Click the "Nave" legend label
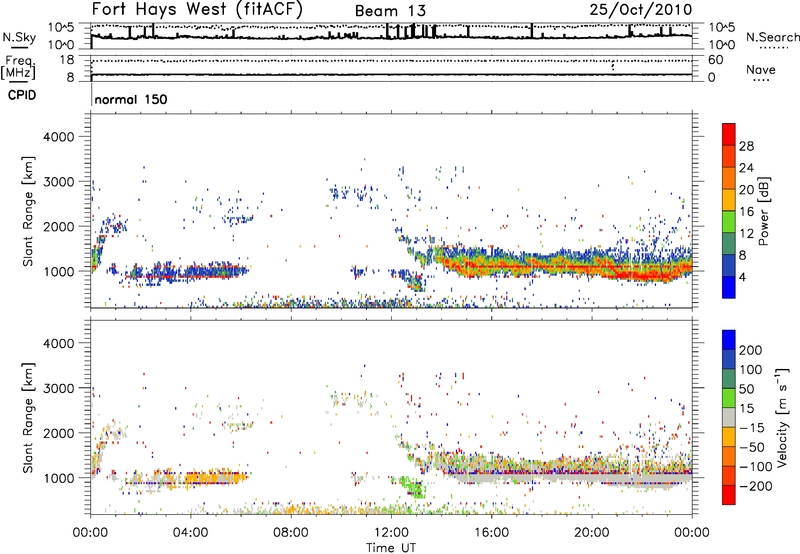Viewport: 800px width, 554px height. pos(761,69)
